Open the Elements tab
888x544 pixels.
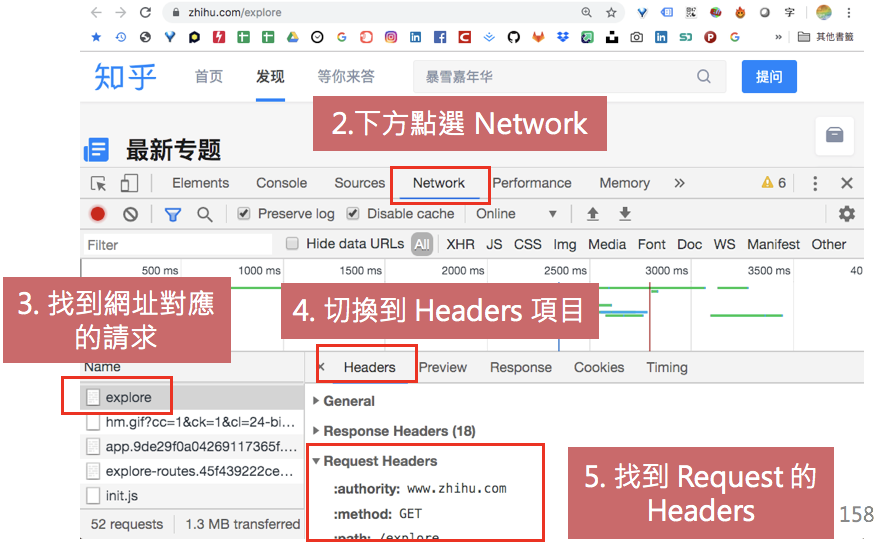[x=200, y=183]
